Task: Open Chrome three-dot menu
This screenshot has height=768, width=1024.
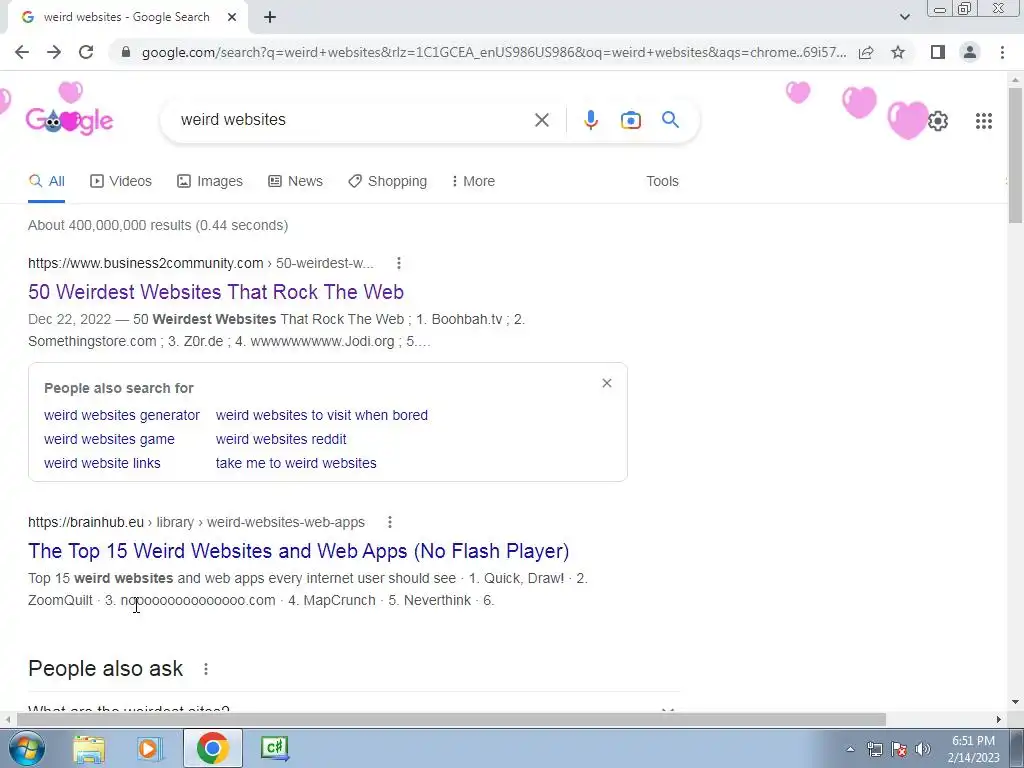Action: click(x=1002, y=52)
